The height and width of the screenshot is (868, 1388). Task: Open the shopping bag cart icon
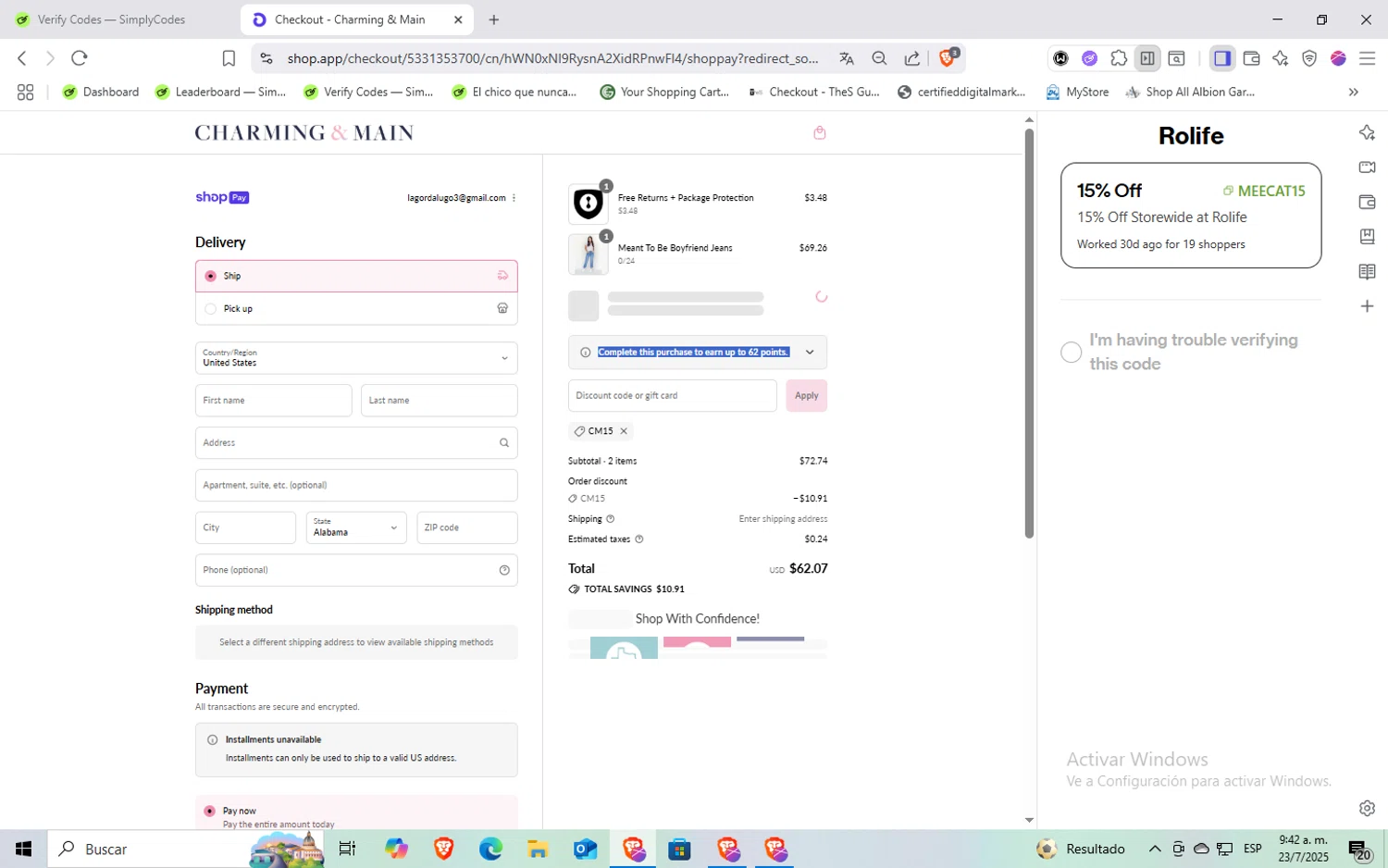(819, 133)
